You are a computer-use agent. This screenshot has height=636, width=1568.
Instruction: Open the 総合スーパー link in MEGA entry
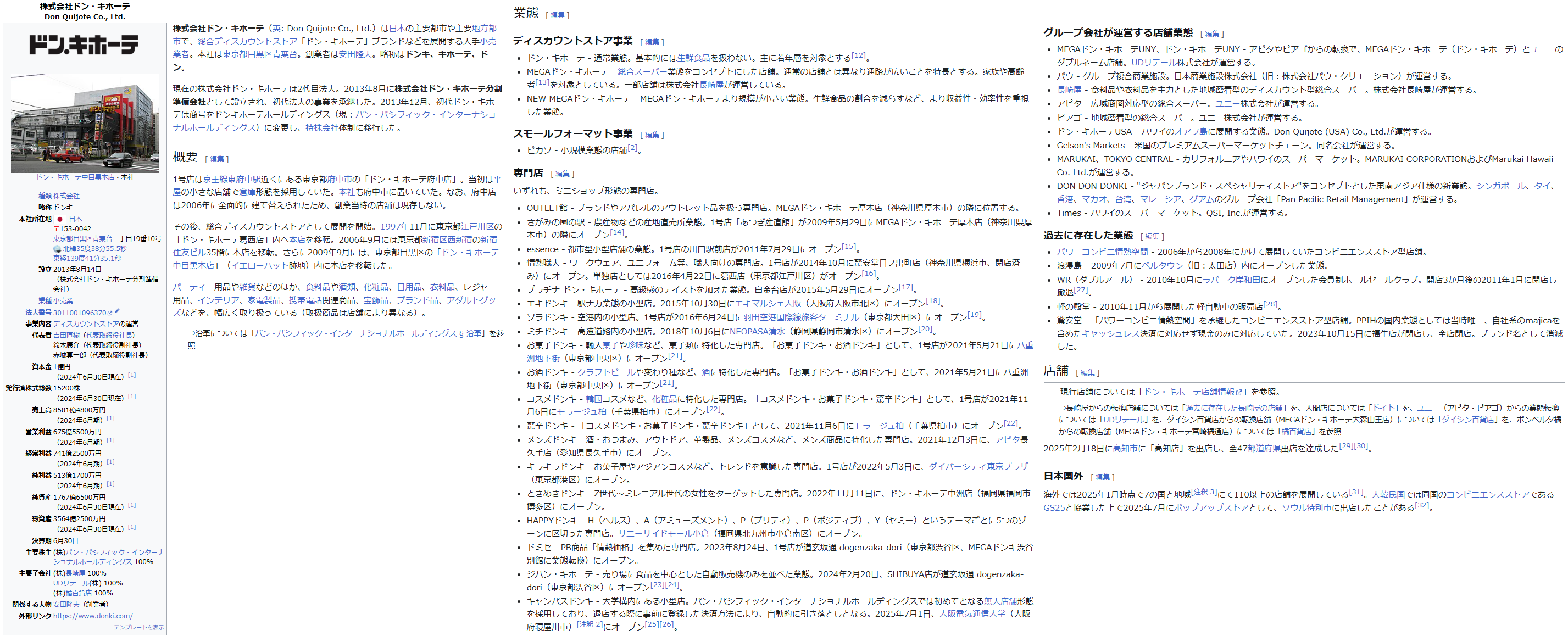pyautogui.click(x=642, y=72)
